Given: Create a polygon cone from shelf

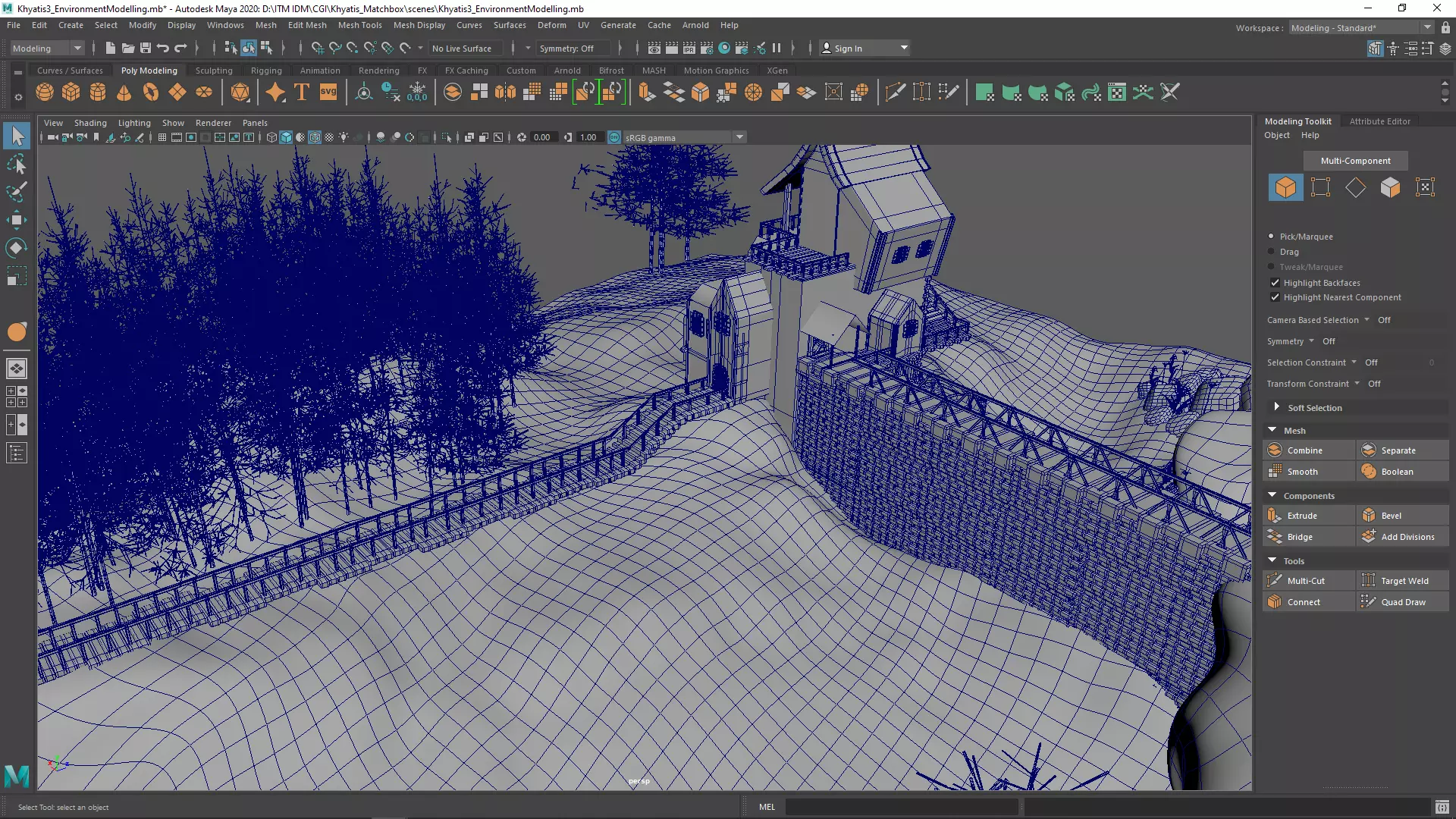Looking at the screenshot, I should coord(124,93).
